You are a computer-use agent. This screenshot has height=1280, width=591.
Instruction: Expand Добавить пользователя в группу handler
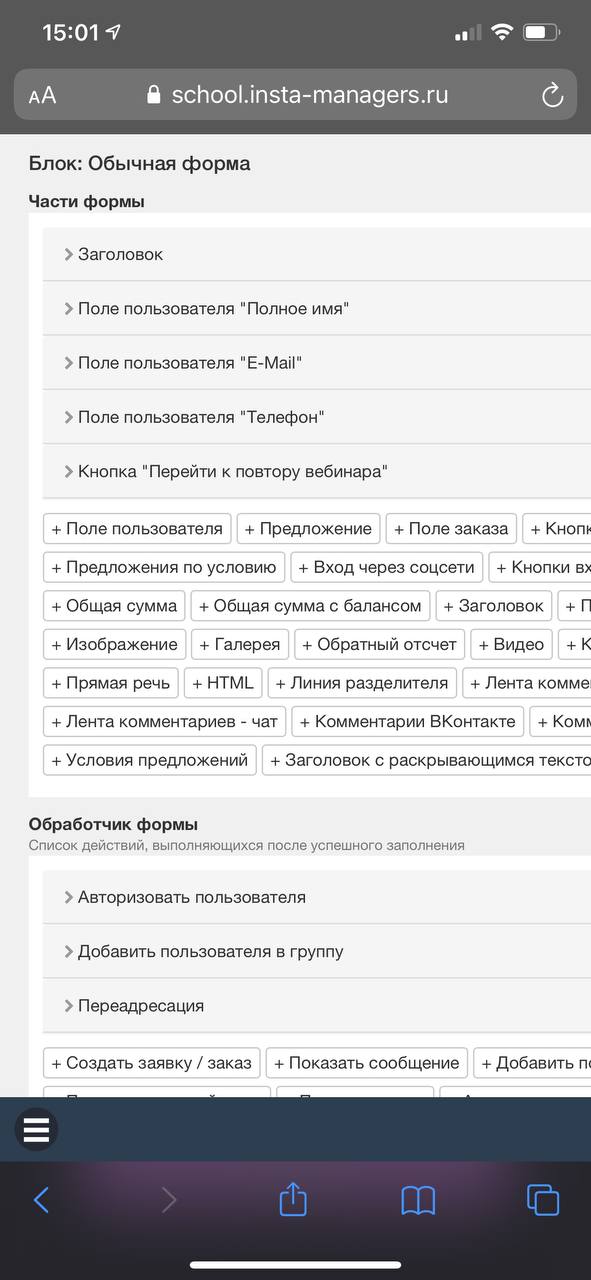(316, 951)
